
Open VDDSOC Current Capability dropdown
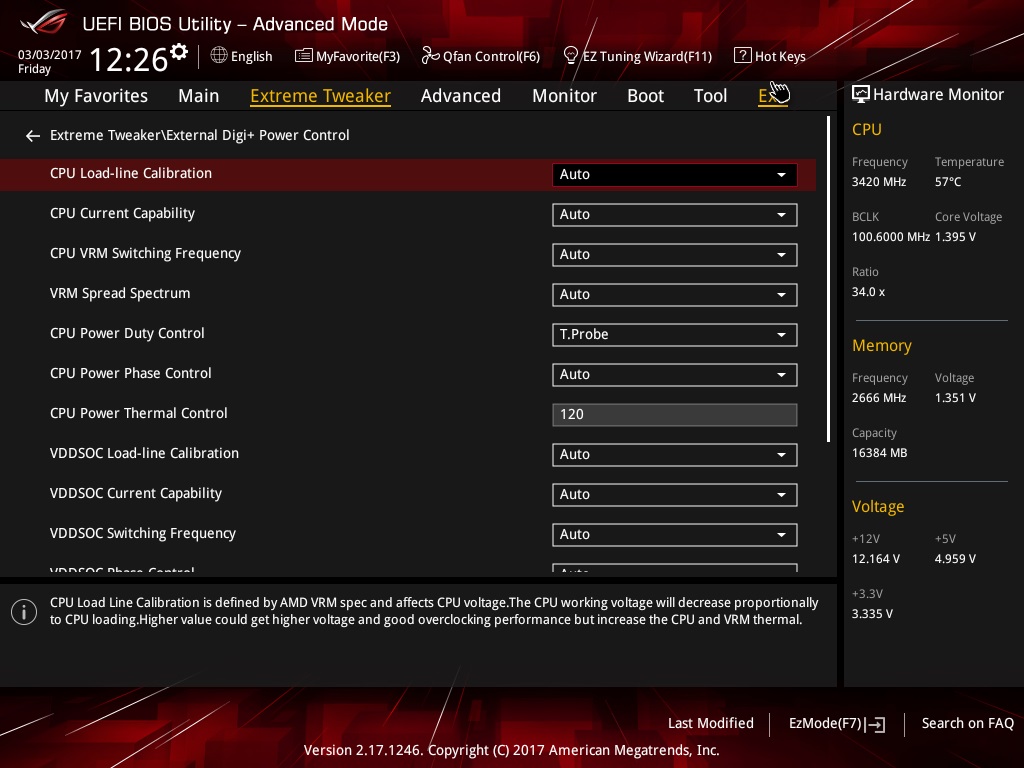point(675,494)
